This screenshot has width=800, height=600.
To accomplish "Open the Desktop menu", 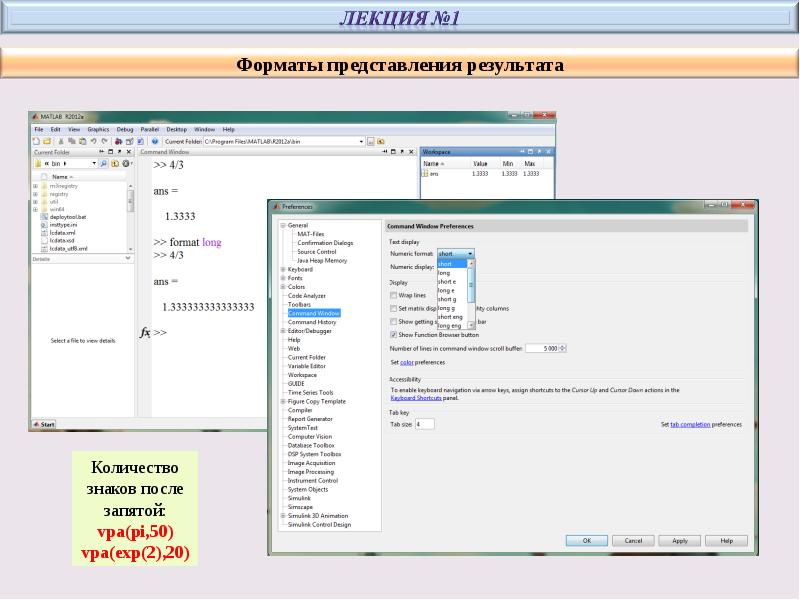I will point(176,129).
